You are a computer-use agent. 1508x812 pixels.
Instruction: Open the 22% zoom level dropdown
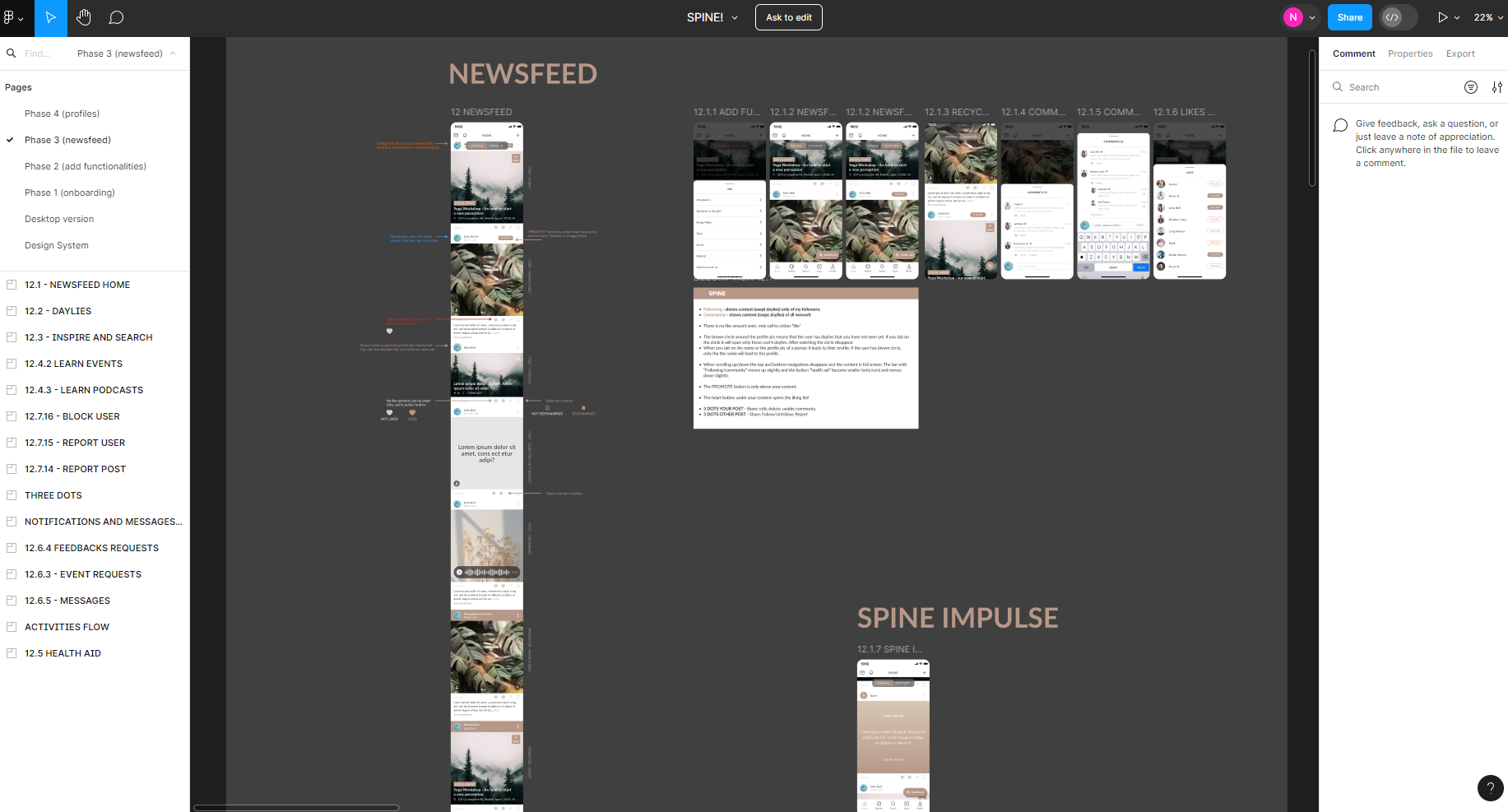pyautogui.click(x=1488, y=17)
